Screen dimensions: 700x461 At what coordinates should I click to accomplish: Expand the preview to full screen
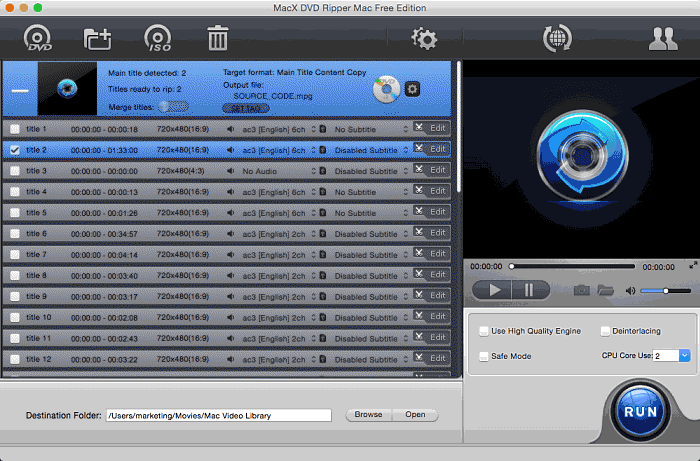tap(693, 266)
